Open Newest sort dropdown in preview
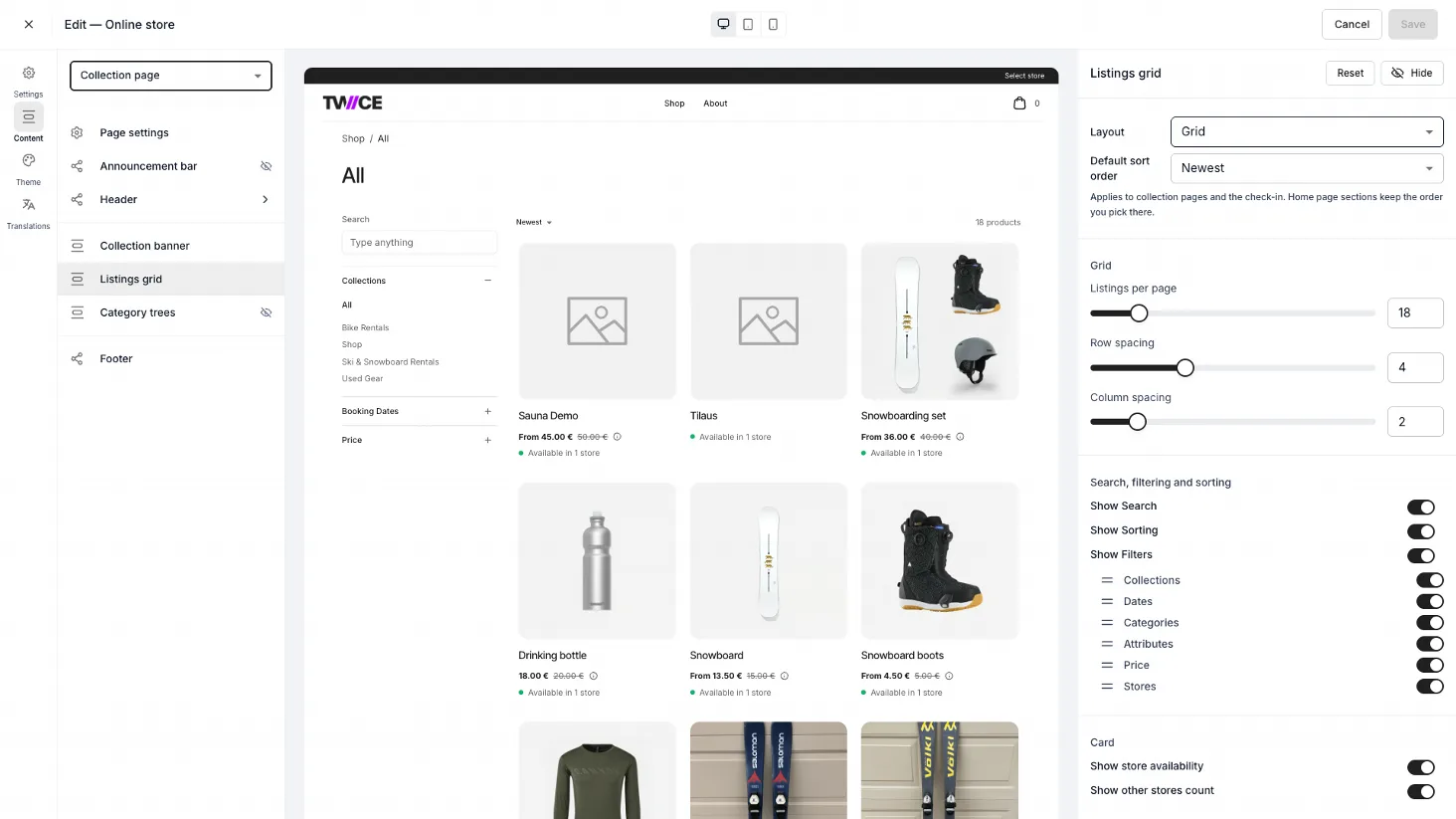 (534, 222)
